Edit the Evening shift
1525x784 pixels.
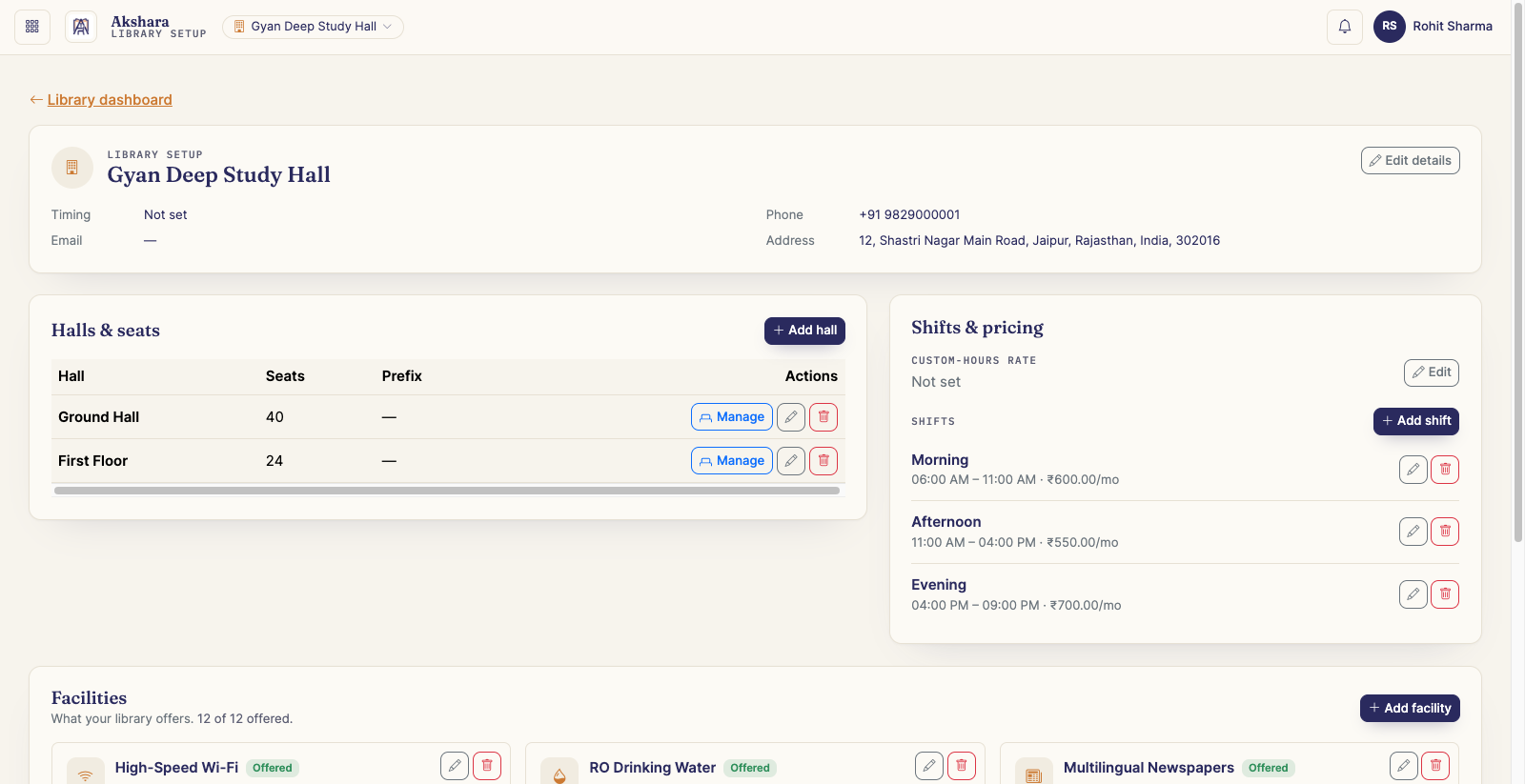(x=1413, y=594)
